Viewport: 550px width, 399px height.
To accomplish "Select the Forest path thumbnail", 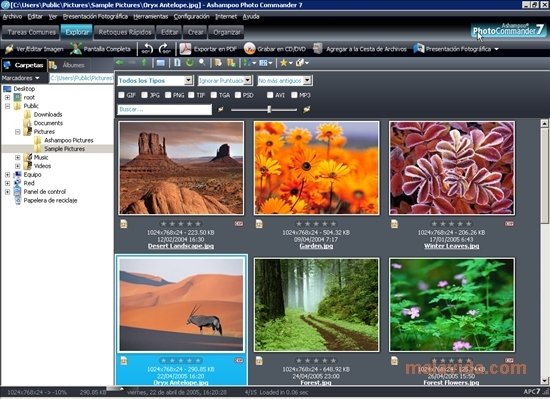I will click(x=316, y=305).
